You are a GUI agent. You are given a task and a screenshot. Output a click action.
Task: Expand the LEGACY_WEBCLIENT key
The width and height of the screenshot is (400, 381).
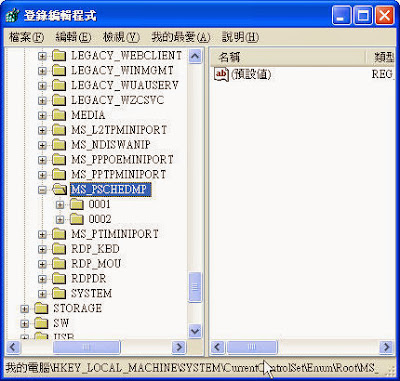[x=42, y=56]
